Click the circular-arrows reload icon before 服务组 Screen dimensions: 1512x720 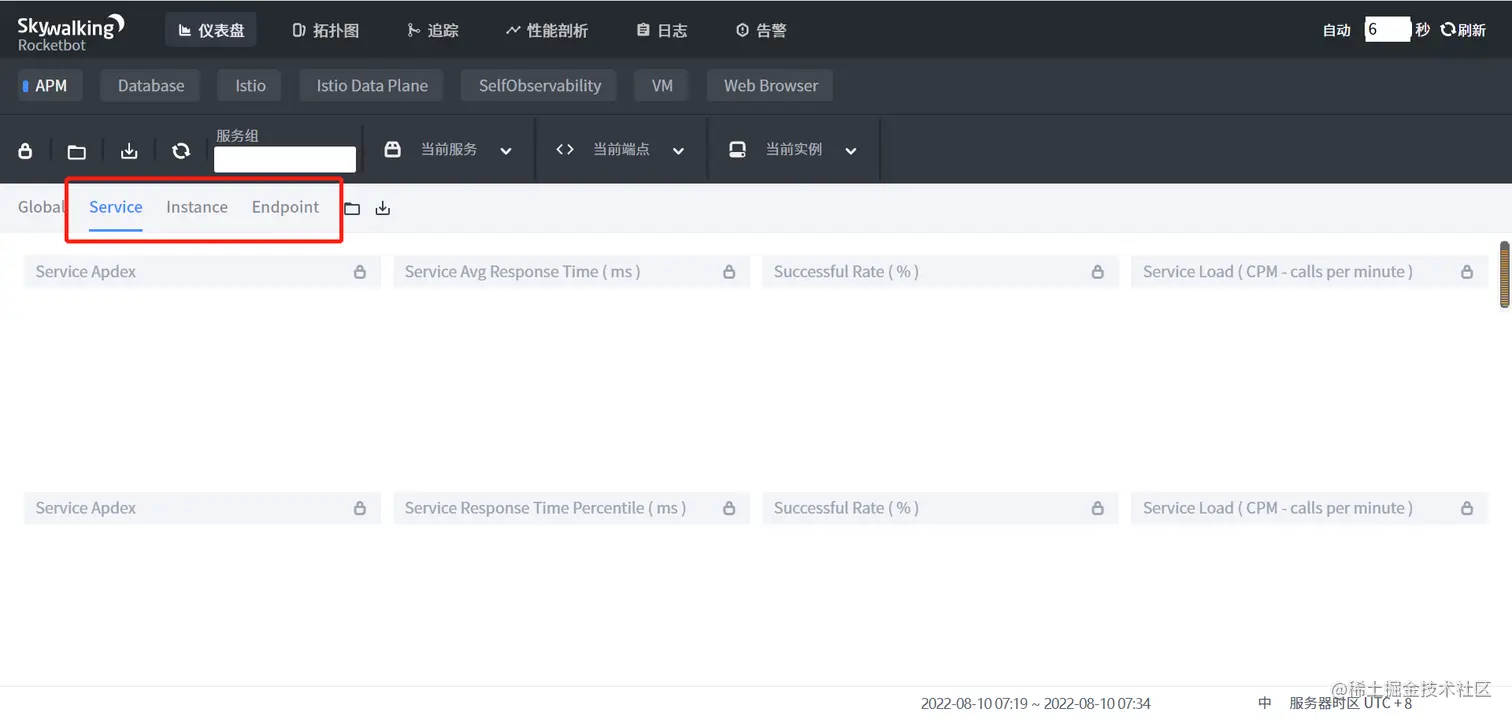(x=181, y=151)
